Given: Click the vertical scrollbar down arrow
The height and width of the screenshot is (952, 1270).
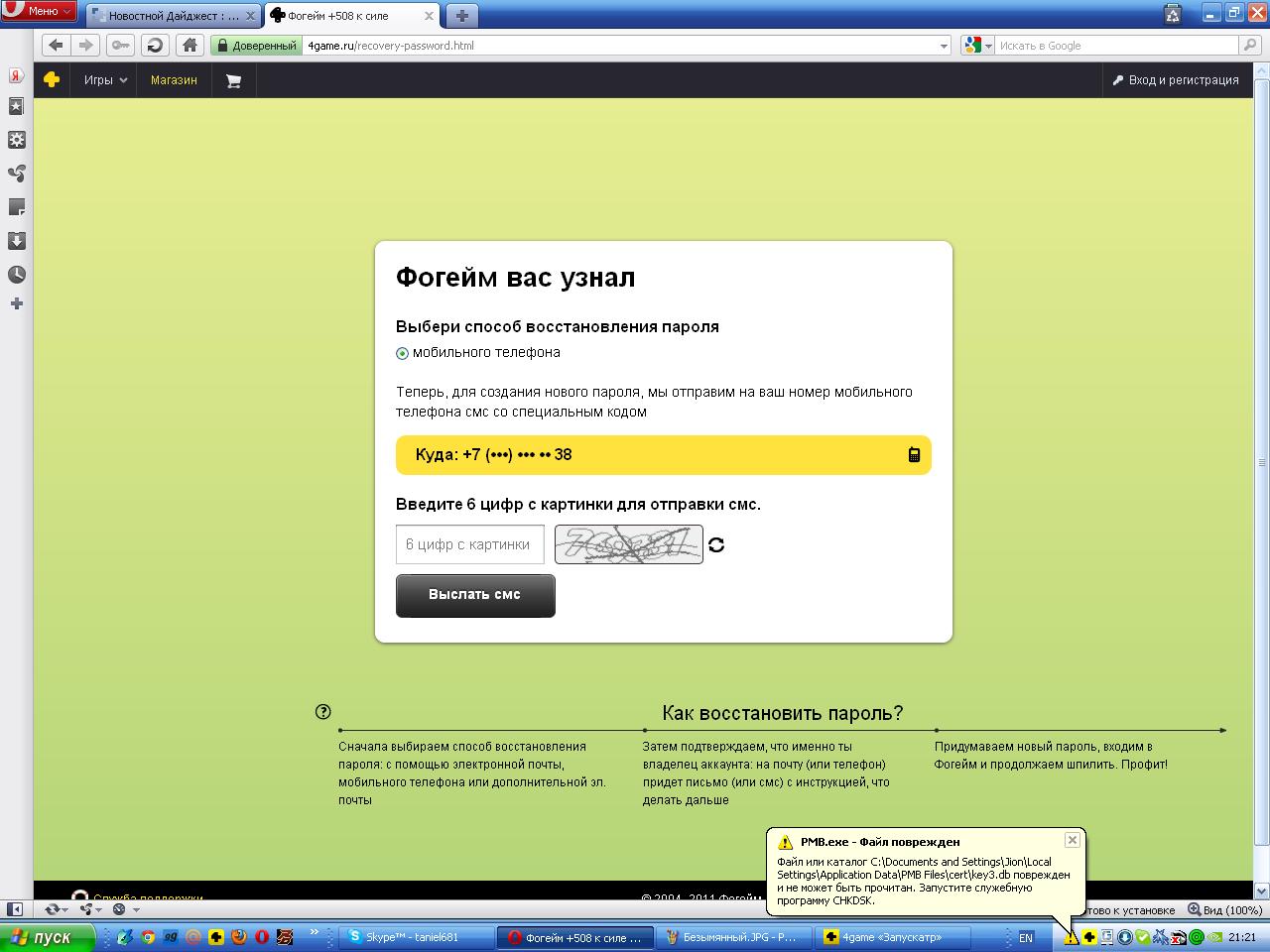Looking at the screenshot, I should click(1262, 891).
